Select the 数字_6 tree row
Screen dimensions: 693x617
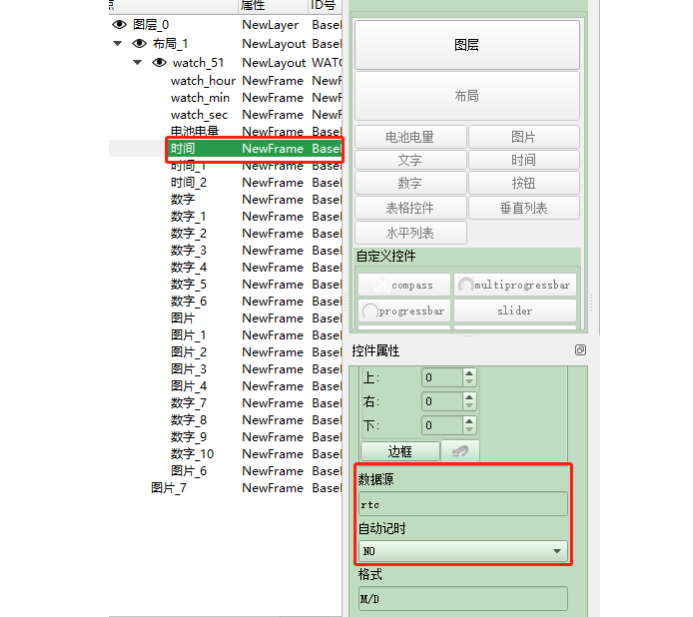[225, 301]
